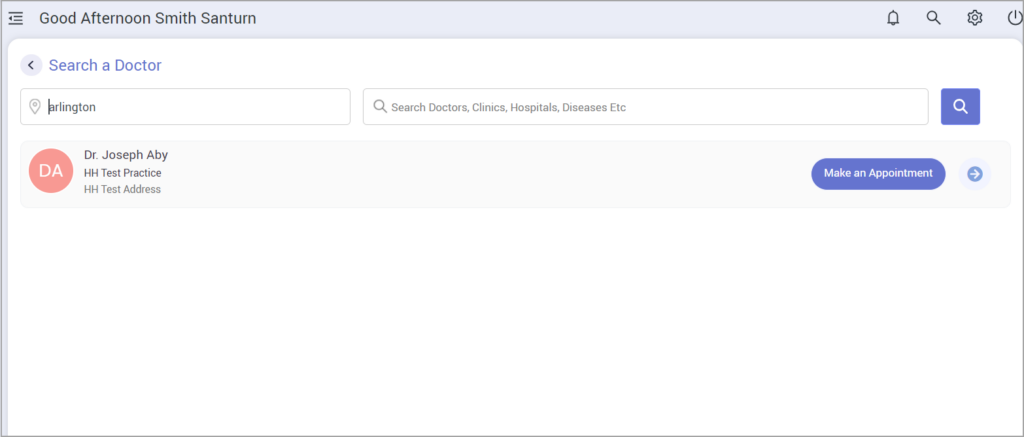Click the magnifier icon inside the doctors search field
Screen dimensions: 1024x437
point(380,106)
